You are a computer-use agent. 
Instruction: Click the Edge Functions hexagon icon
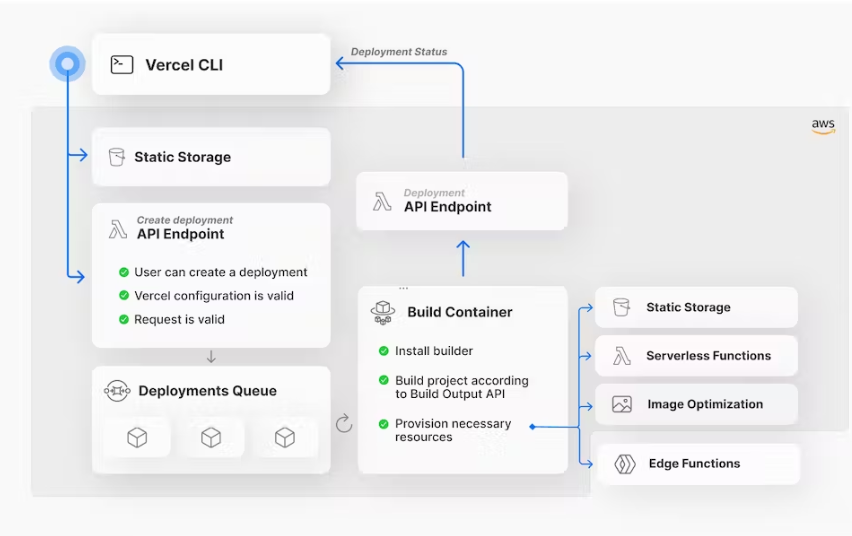click(624, 464)
